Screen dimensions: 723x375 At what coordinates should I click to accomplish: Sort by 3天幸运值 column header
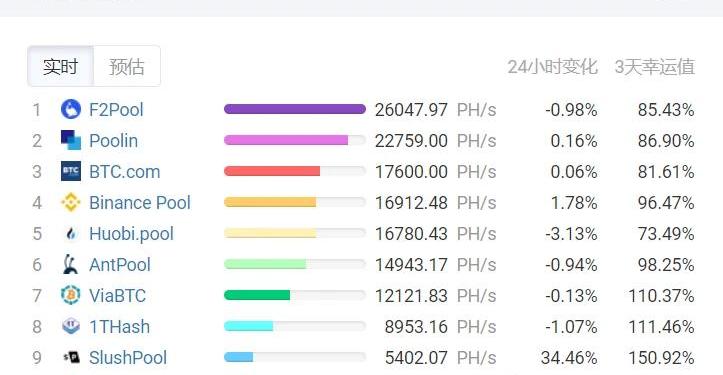point(655,67)
